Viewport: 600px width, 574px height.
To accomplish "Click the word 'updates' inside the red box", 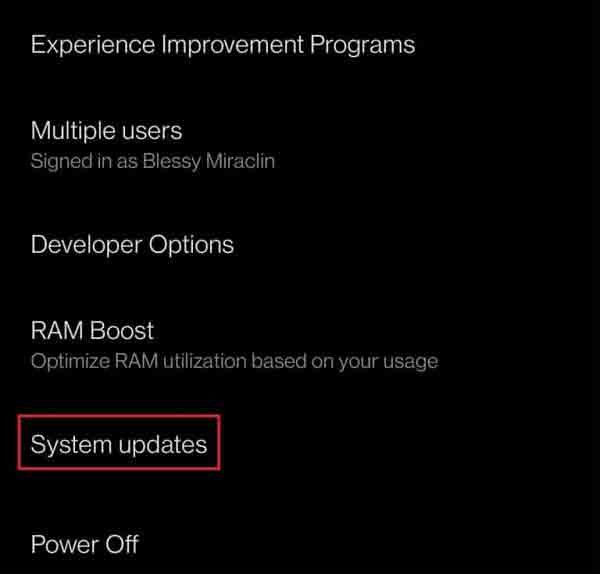I will (x=163, y=445).
